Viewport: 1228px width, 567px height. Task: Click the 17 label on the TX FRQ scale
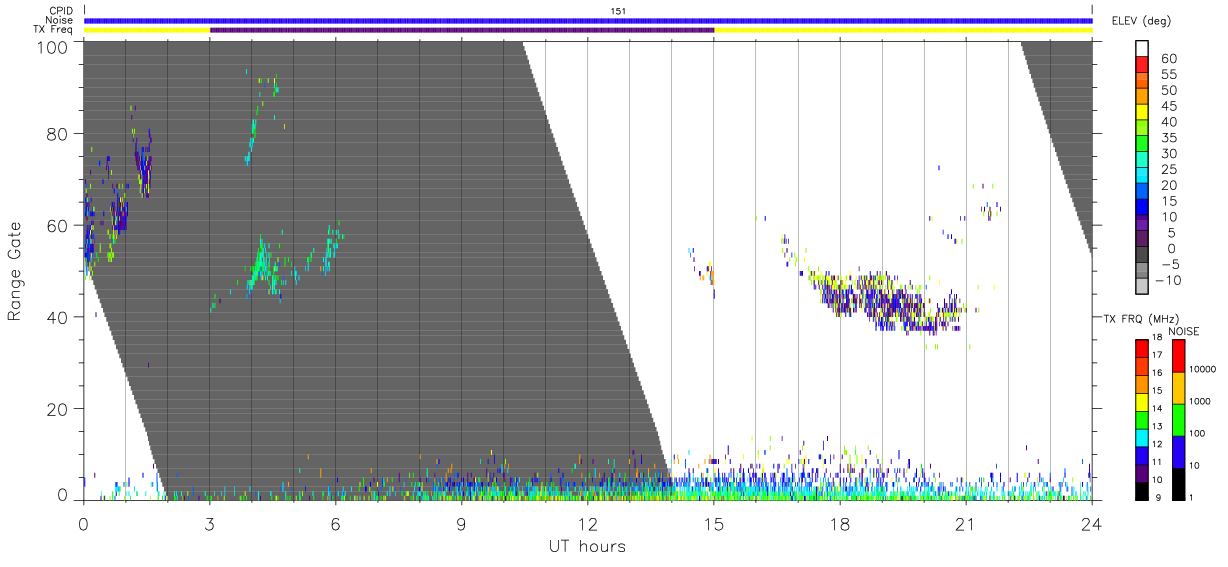(x=1157, y=355)
